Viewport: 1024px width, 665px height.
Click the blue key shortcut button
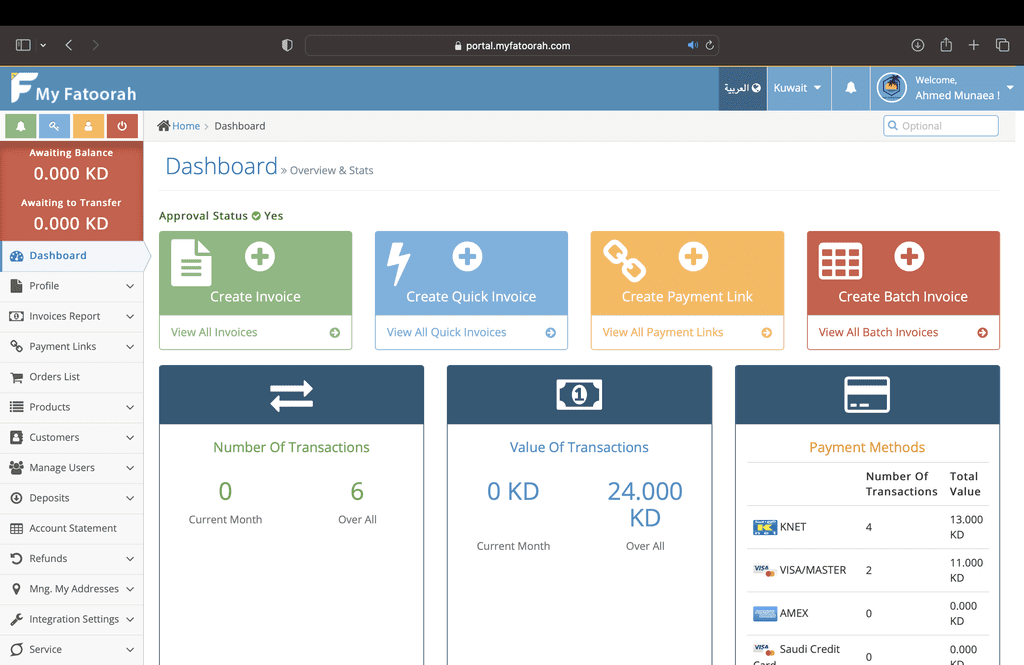[x=54, y=126]
